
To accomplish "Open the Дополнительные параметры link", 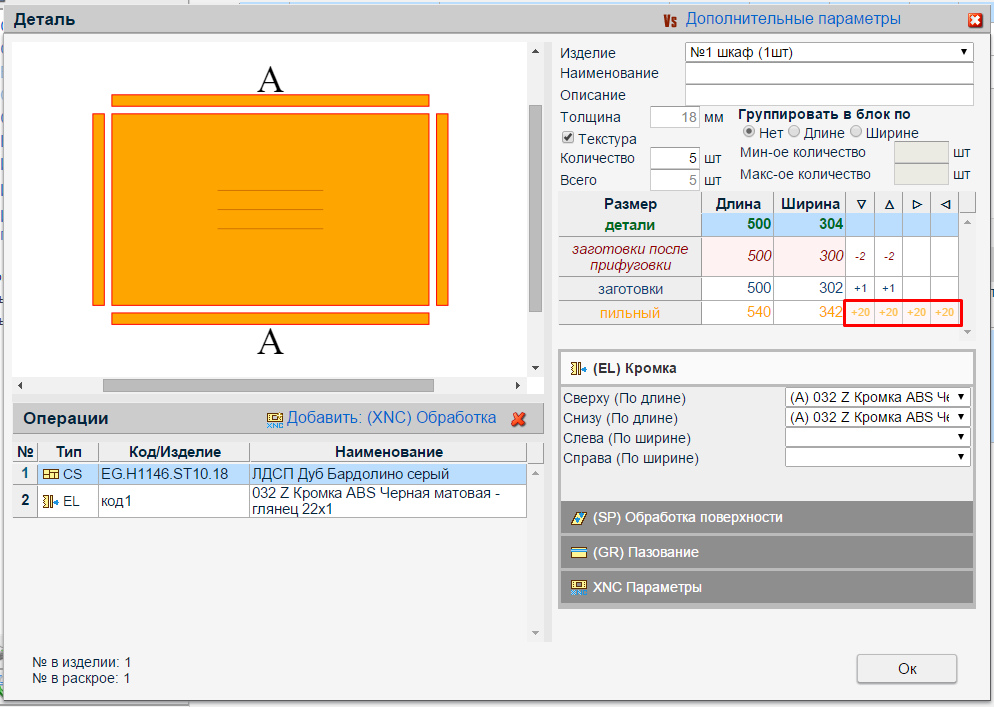I will [793, 19].
